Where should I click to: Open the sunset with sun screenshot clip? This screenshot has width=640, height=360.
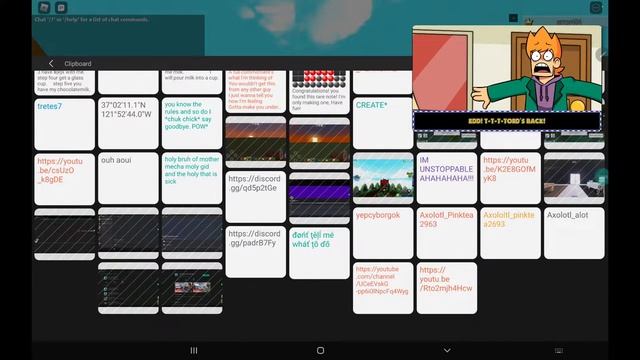pos(319,144)
